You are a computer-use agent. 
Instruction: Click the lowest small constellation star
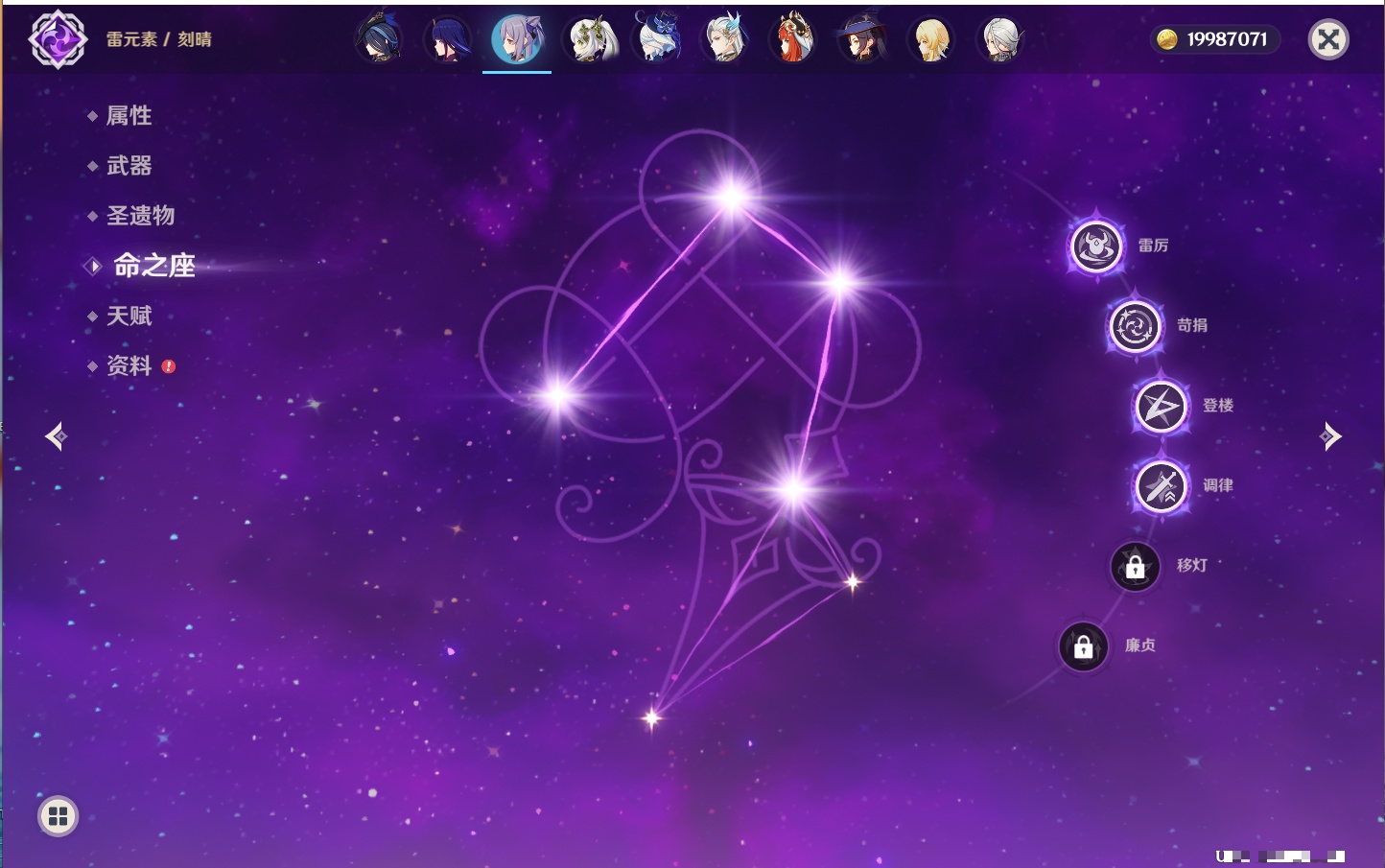[x=652, y=717]
